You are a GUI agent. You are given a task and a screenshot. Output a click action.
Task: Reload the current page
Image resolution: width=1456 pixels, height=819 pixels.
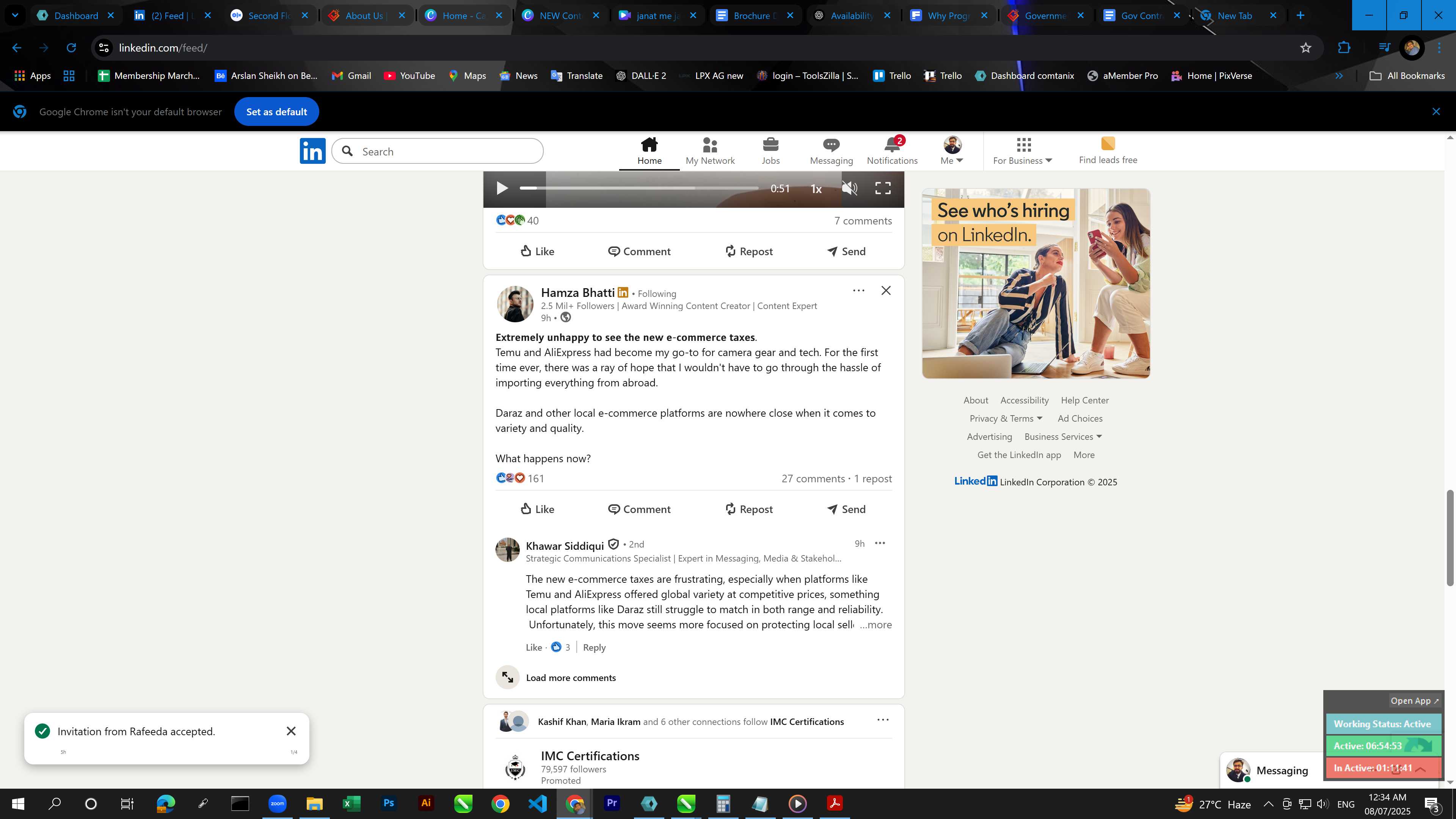point(71,48)
